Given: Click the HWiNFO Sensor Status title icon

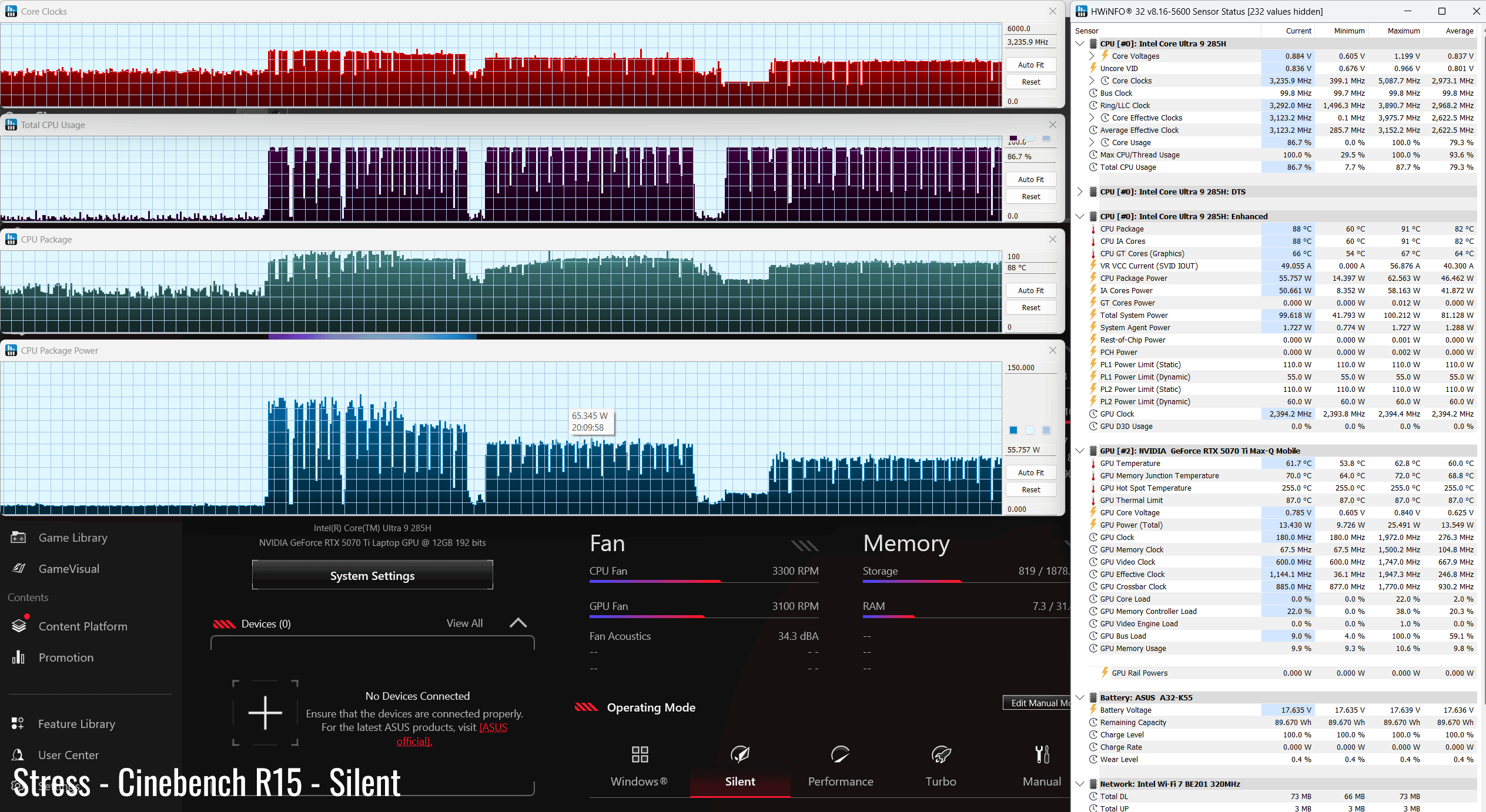Looking at the screenshot, I should (1081, 11).
